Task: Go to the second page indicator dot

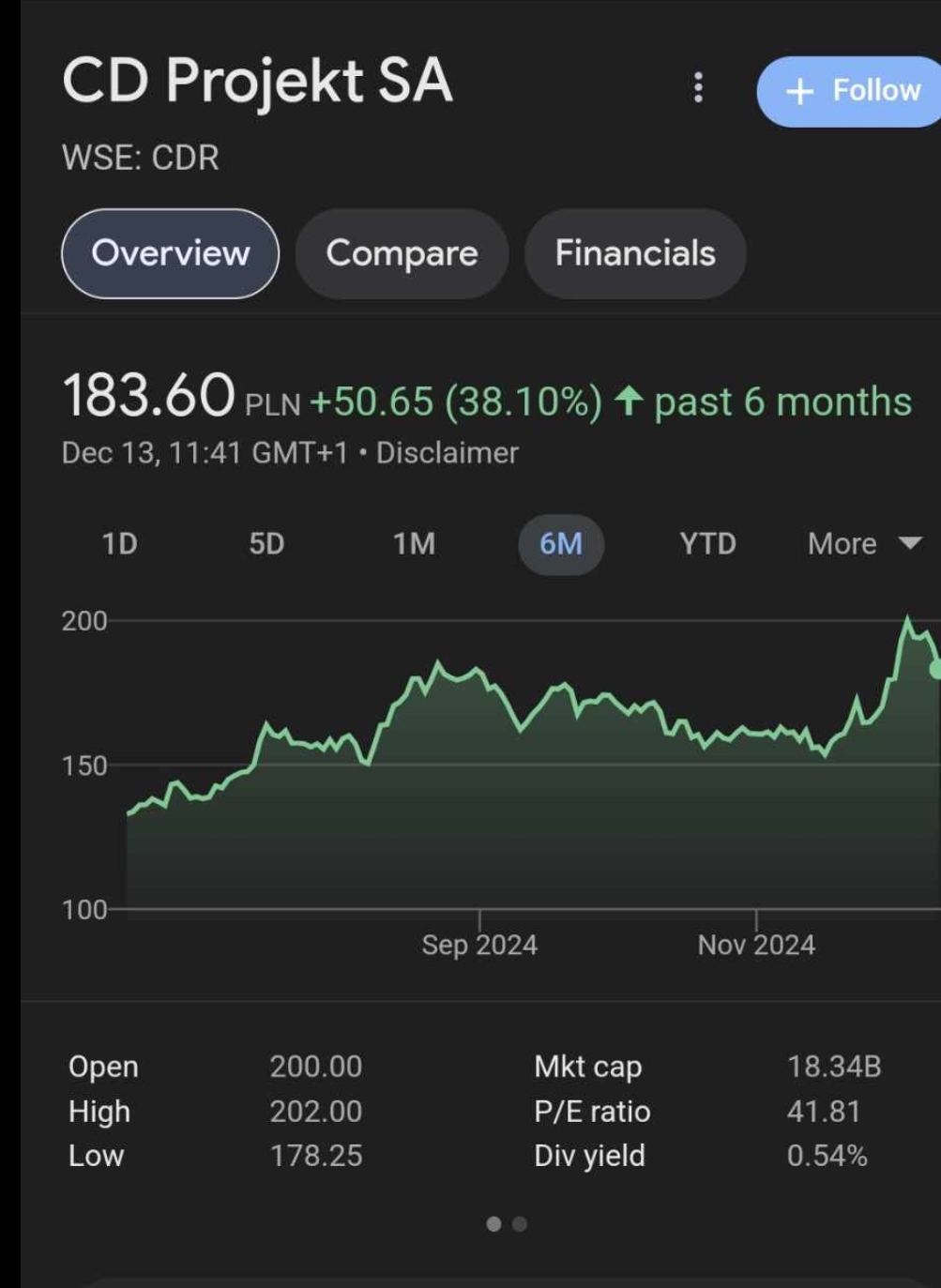Action: point(520,1223)
